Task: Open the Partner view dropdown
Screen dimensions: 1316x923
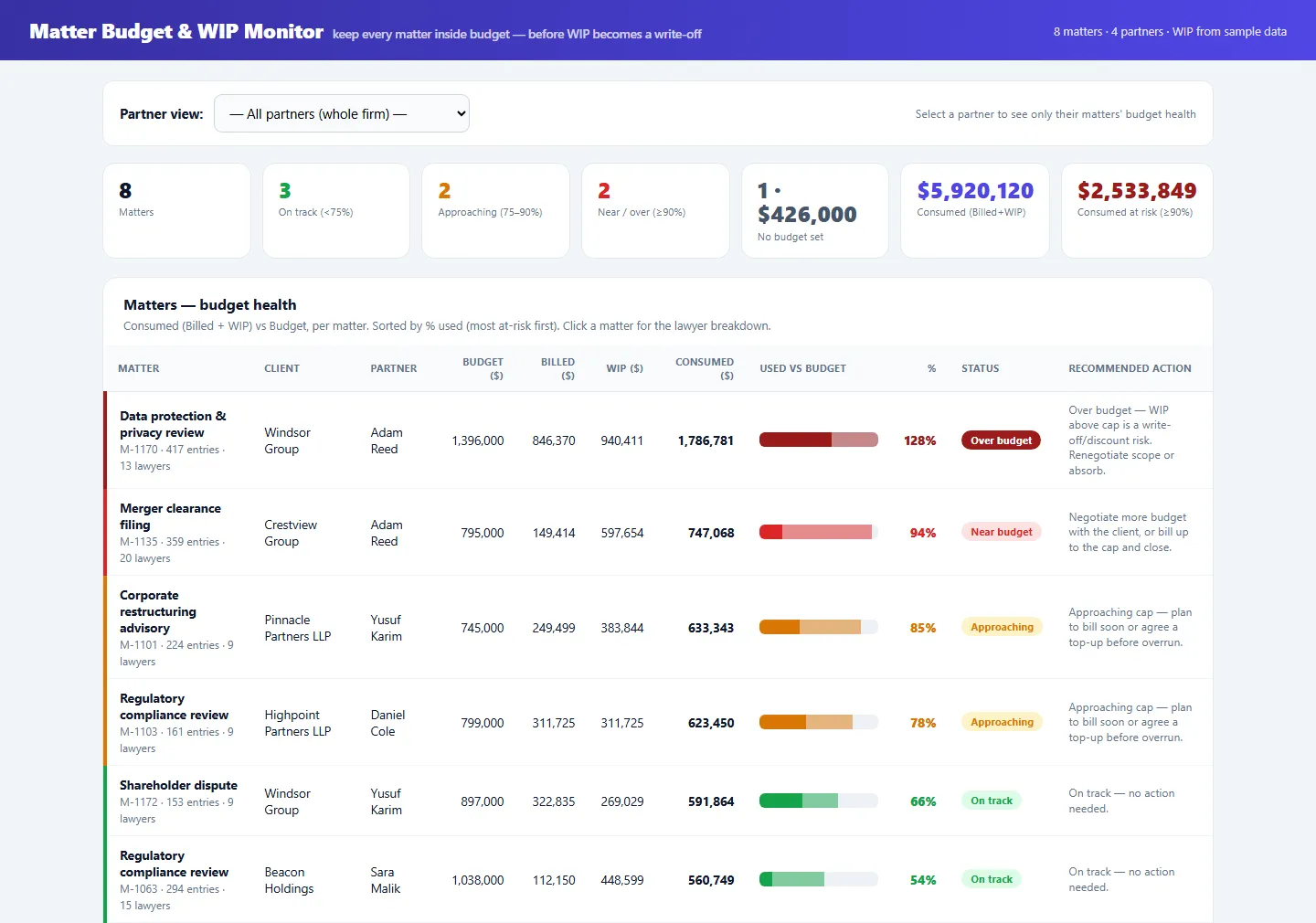Action: [342, 113]
